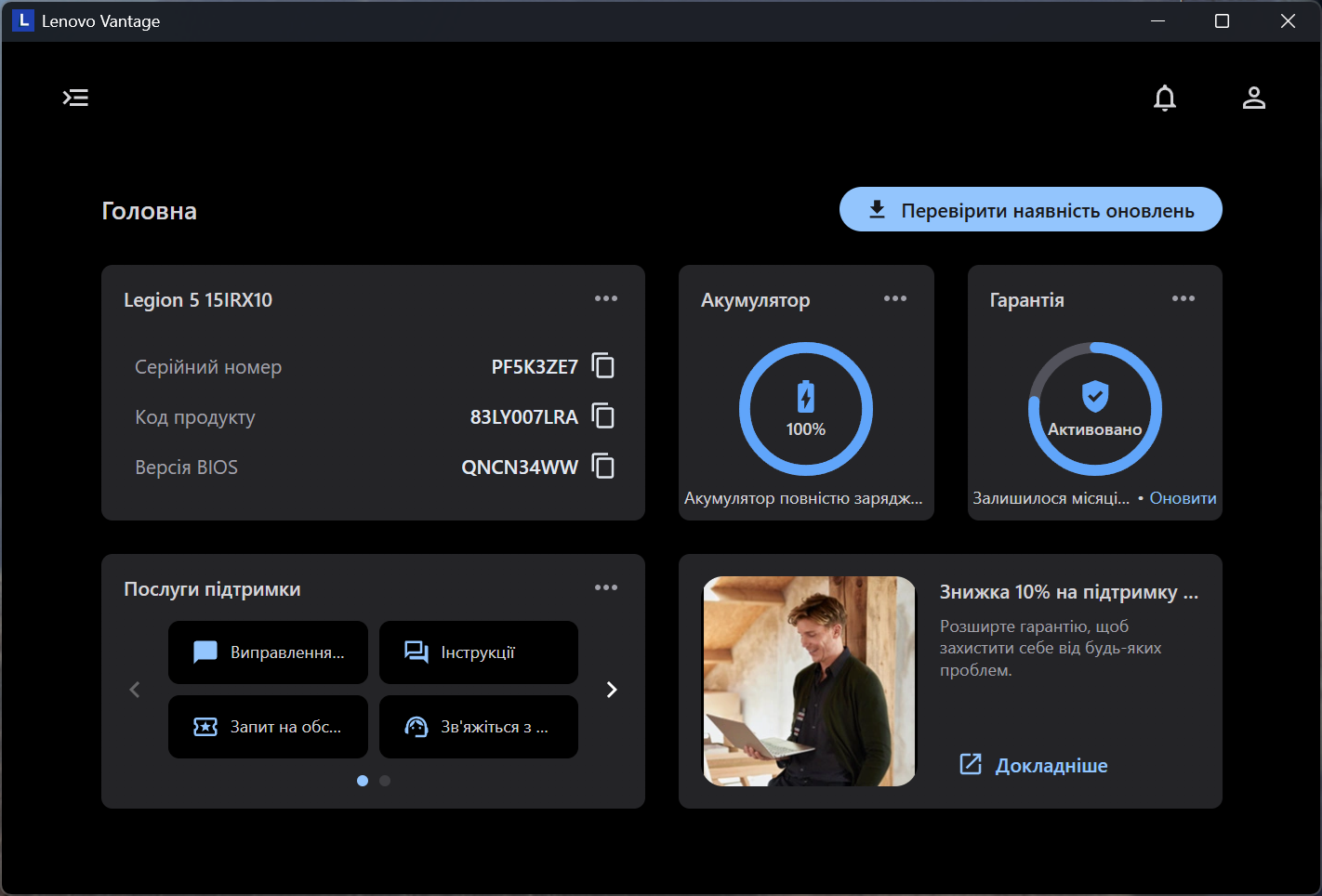Open more options for Послуги підтримки card

[x=606, y=587]
